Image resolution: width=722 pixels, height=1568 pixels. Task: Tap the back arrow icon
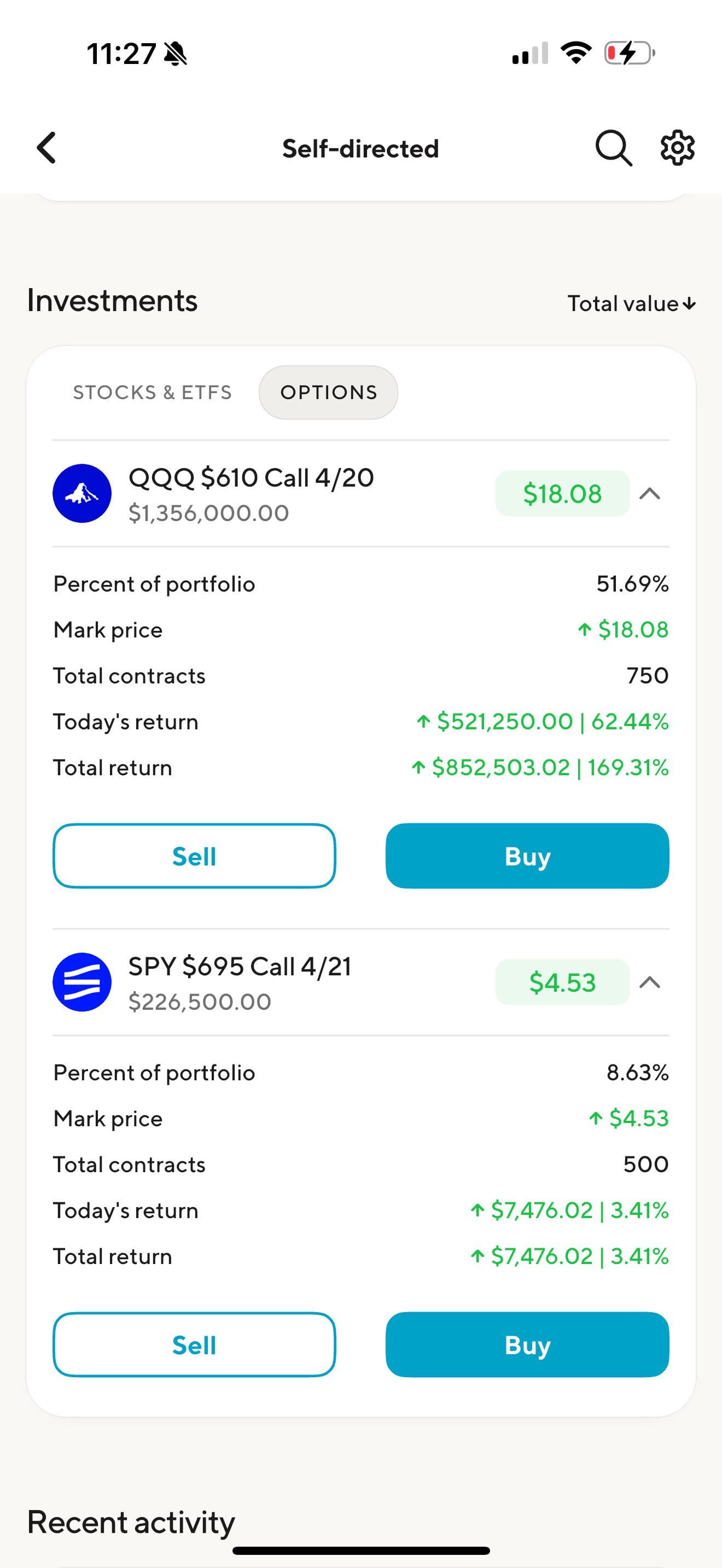pos(47,148)
